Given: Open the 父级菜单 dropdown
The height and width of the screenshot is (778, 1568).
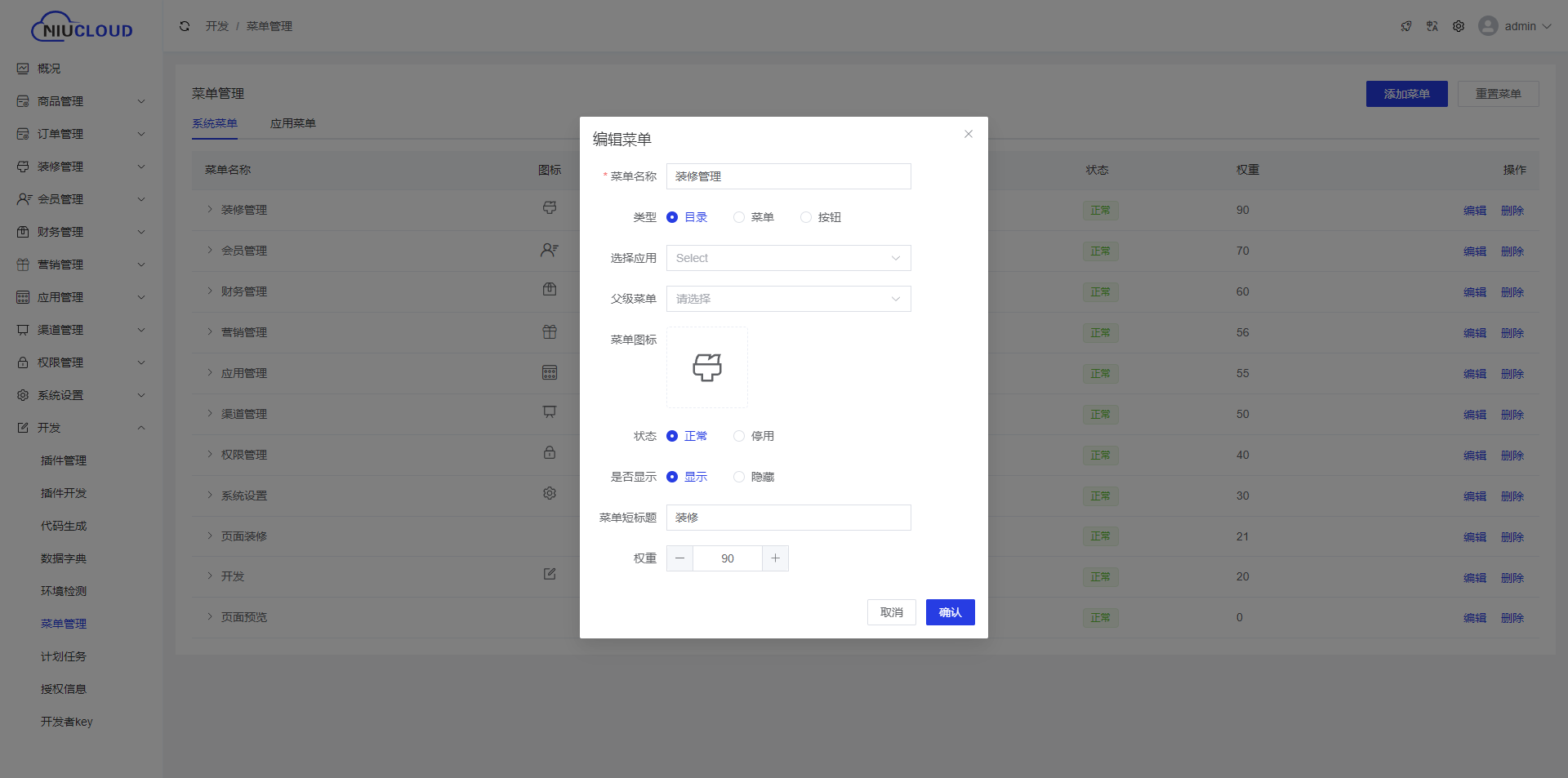Looking at the screenshot, I should [789, 299].
